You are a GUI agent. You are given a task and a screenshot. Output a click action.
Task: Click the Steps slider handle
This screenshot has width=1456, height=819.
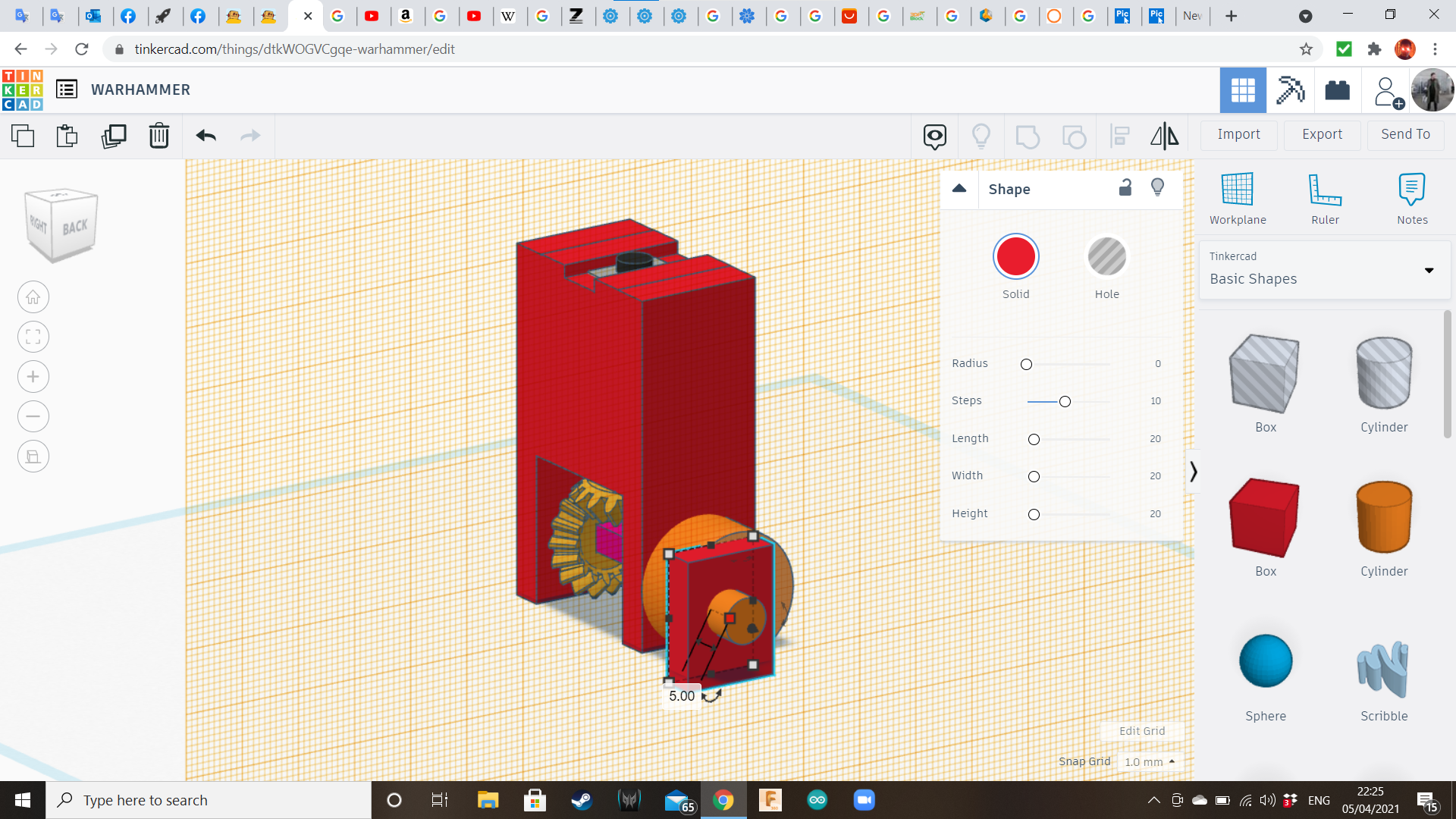tap(1065, 401)
